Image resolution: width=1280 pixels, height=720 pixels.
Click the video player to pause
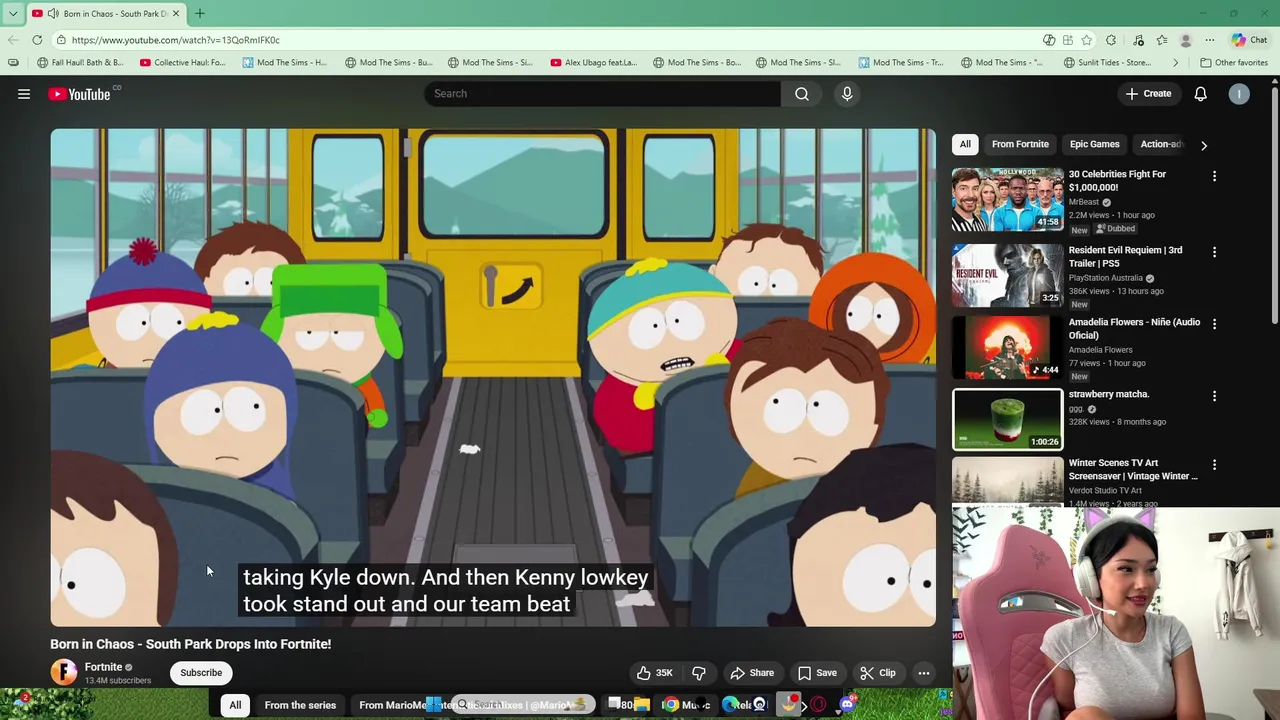point(493,377)
